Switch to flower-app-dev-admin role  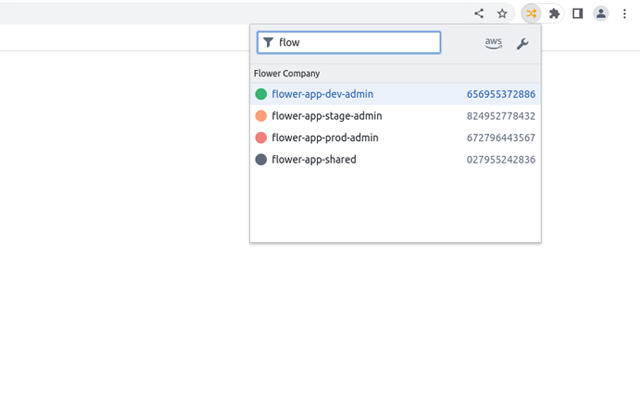395,94
